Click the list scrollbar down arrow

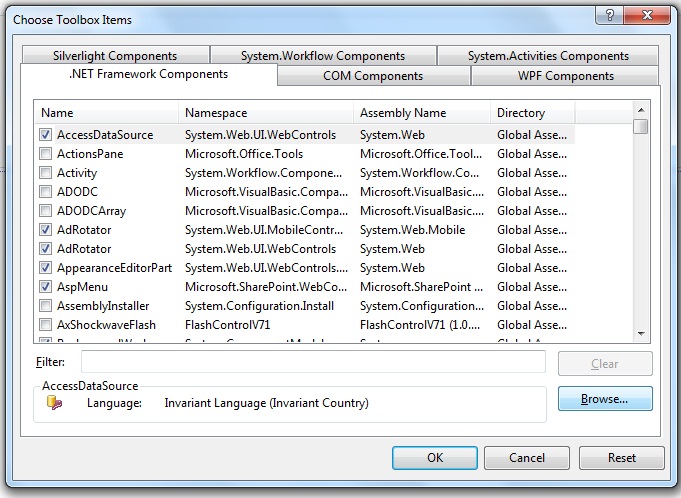pos(641,334)
